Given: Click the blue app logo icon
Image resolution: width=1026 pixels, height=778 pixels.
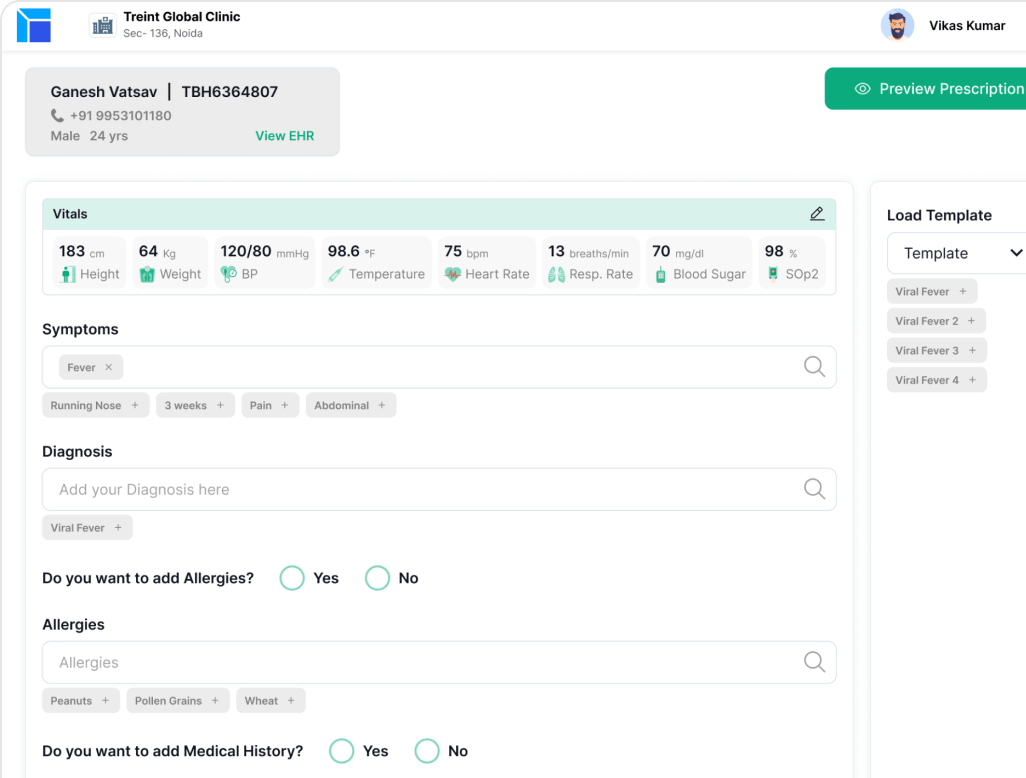Looking at the screenshot, I should 33,25.
